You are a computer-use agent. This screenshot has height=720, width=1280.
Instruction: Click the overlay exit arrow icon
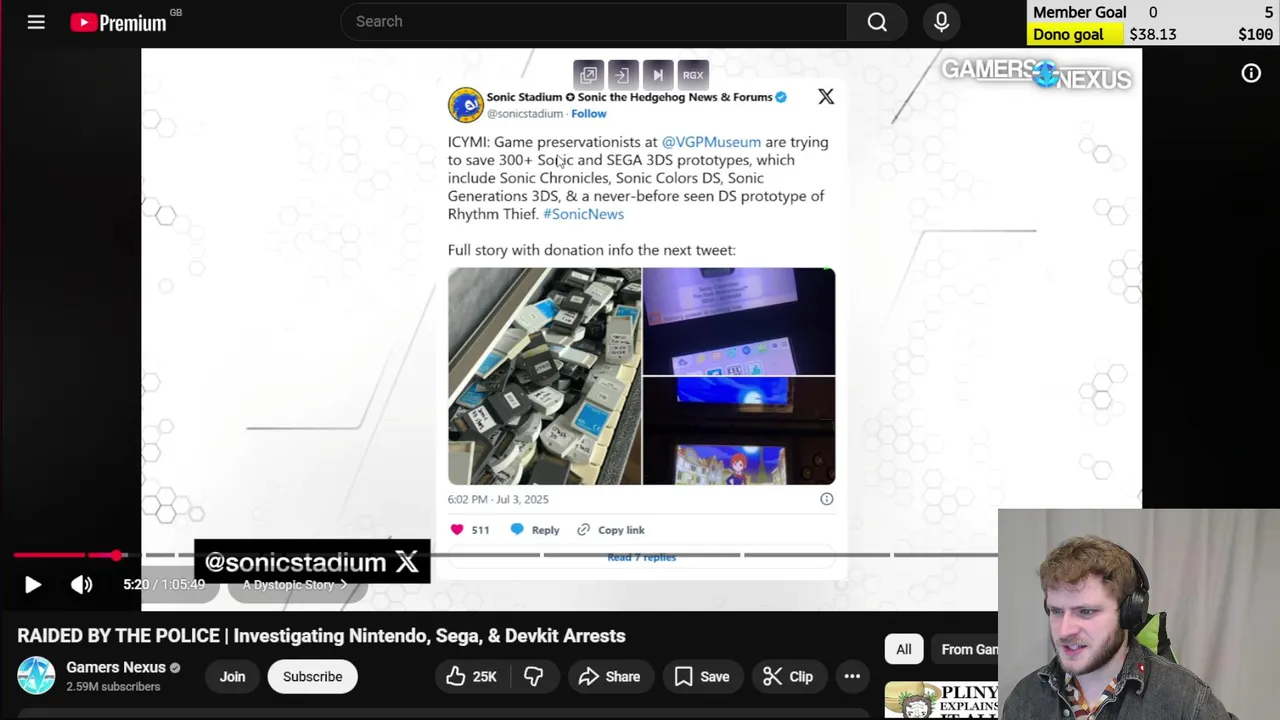point(622,75)
